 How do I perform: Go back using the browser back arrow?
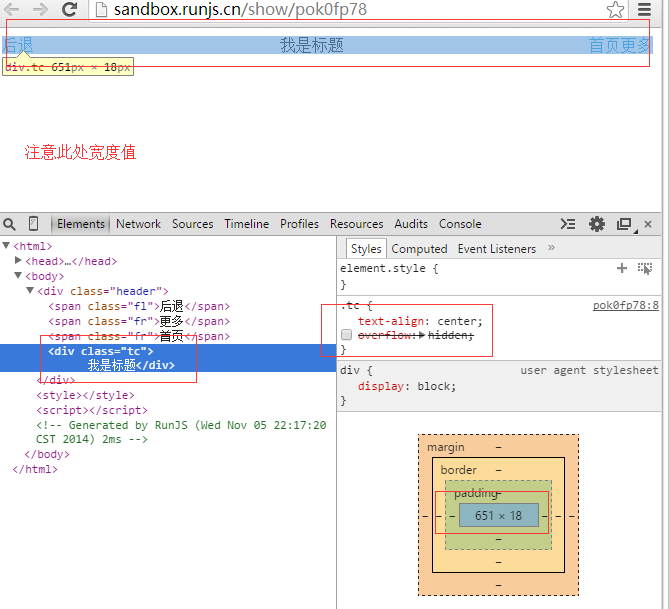point(12,9)
